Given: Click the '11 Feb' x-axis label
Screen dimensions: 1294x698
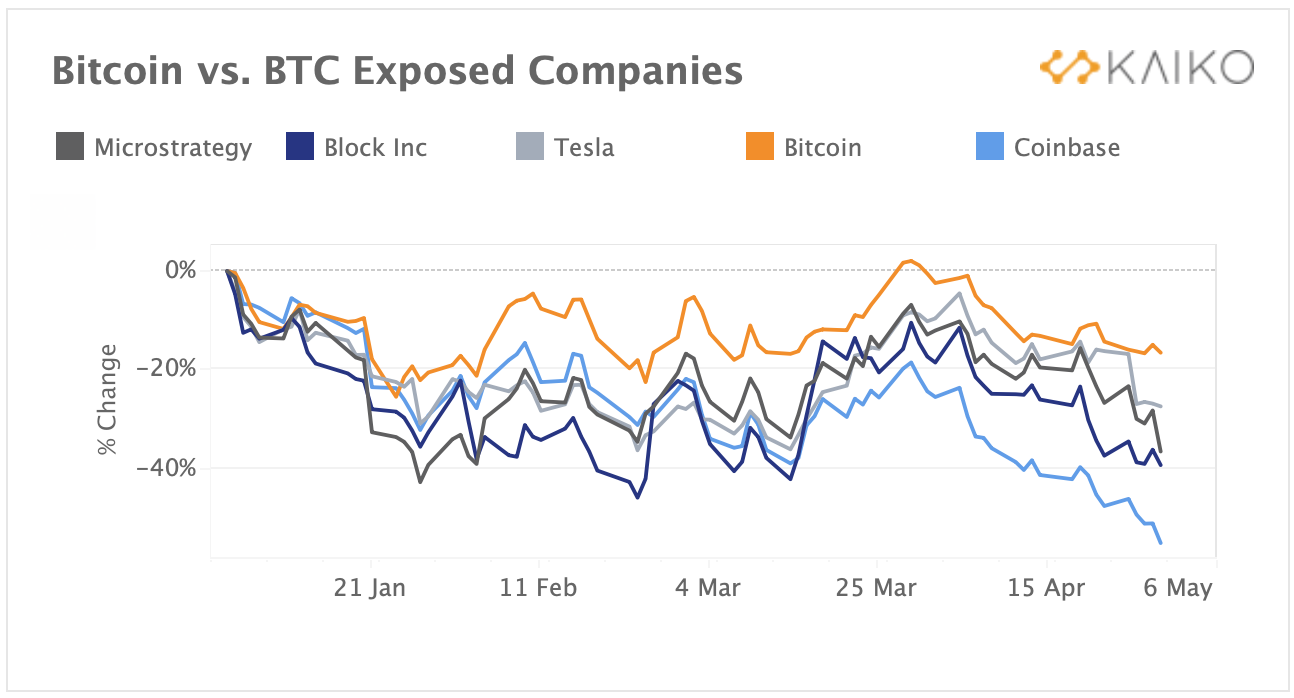Looking at the screenshot, I should 538,588.
